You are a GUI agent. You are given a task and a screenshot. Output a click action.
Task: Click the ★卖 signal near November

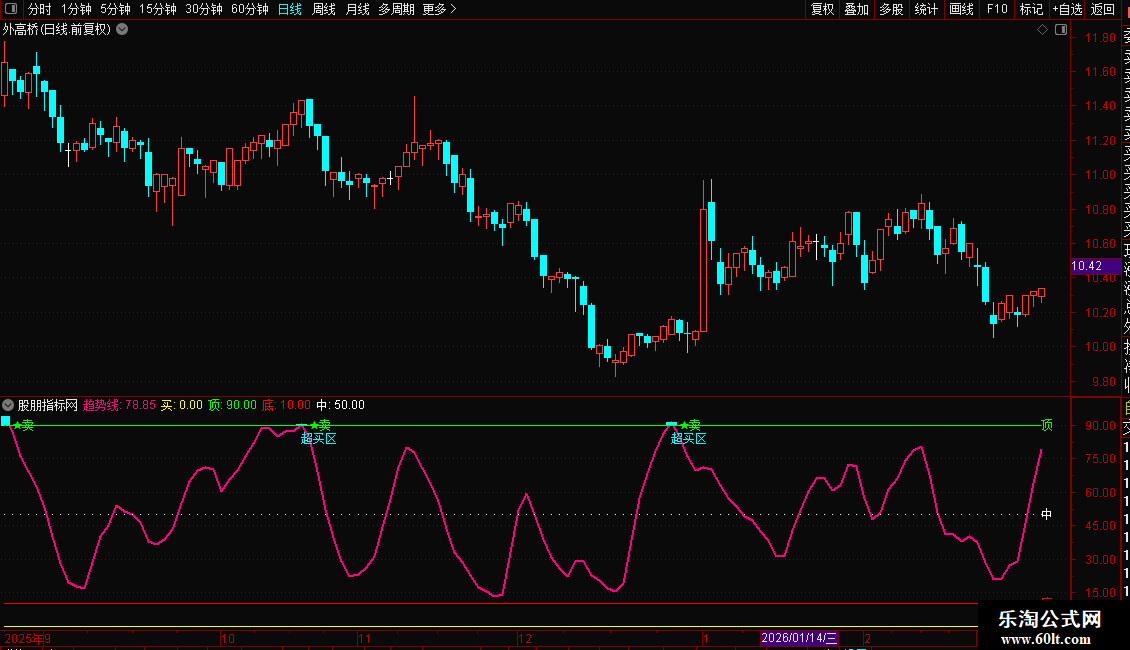320,425
